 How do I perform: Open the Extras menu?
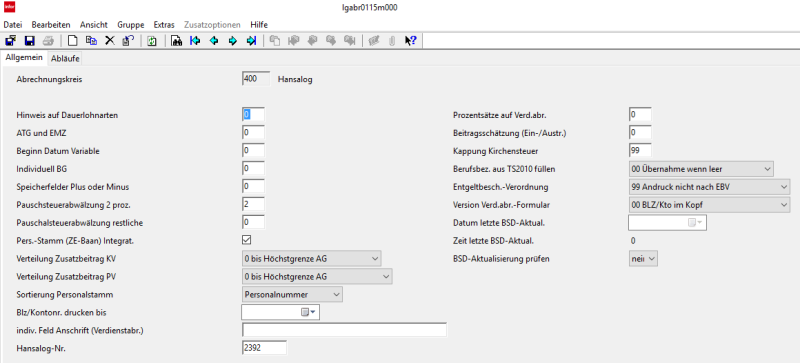(163, 25)
